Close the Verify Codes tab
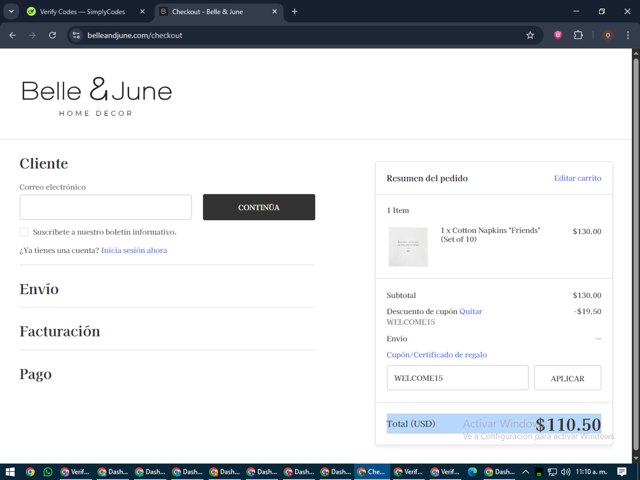Image resolution: width=640 pixels, height=480 pixels. click(142, 11)
